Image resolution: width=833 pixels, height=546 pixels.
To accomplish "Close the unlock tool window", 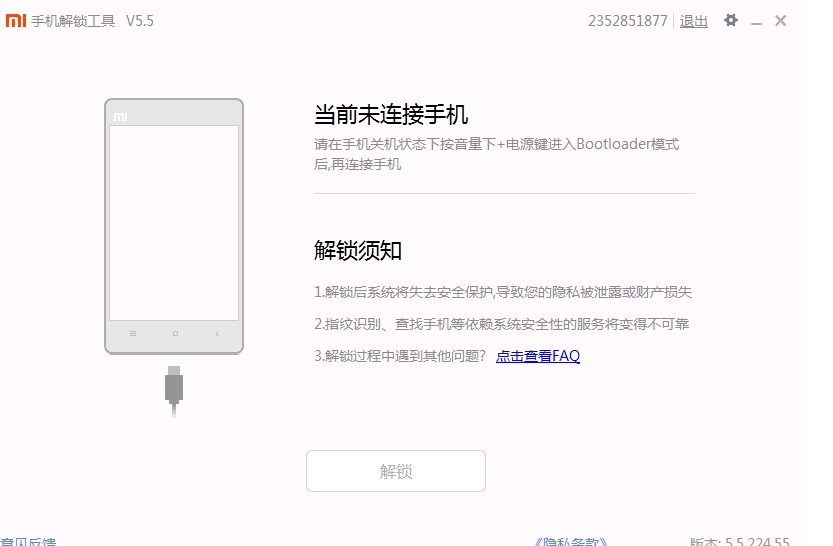I will coord(781,21).
